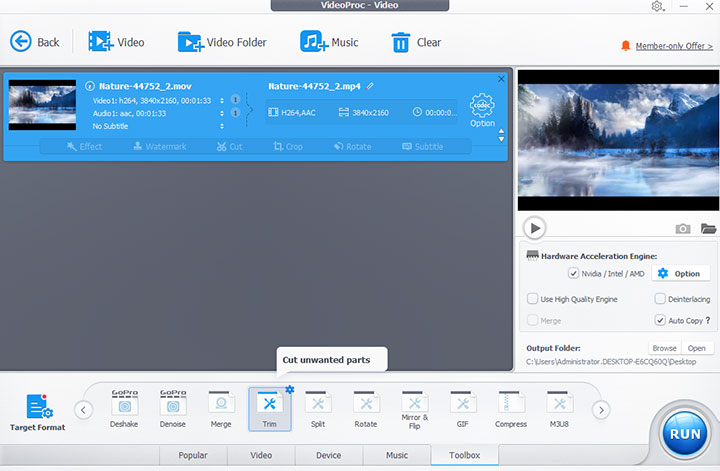Toggle the Auto Copy checkbox
720x471 pixels.
coord(660,320)
